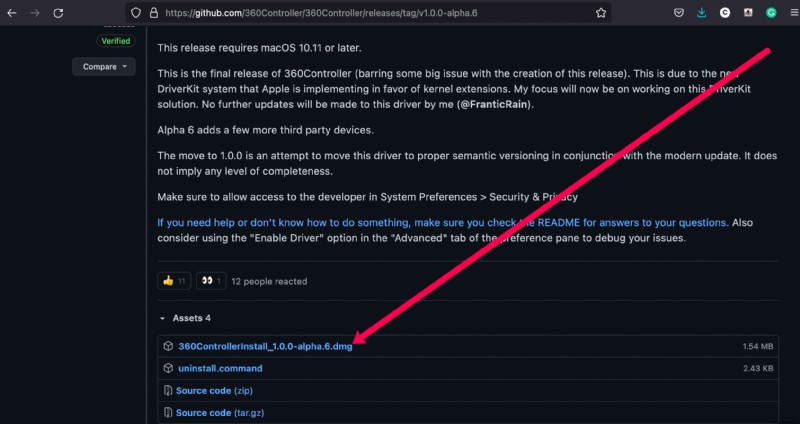Click the archive icon beside Source code (tar.gz)
Viewport: 800px width, 424px height.
coord(168,413)
